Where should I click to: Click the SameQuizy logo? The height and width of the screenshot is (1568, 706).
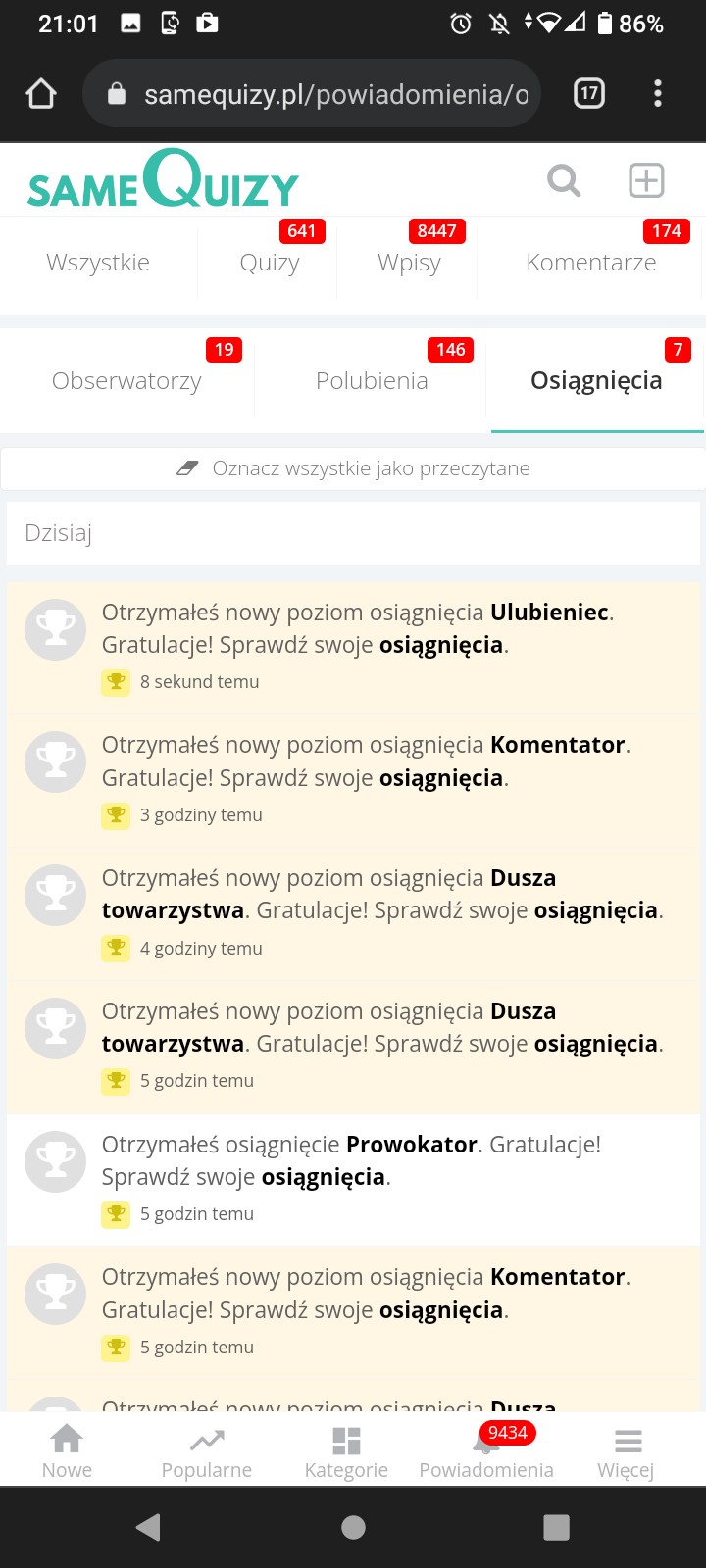point(163,180)
